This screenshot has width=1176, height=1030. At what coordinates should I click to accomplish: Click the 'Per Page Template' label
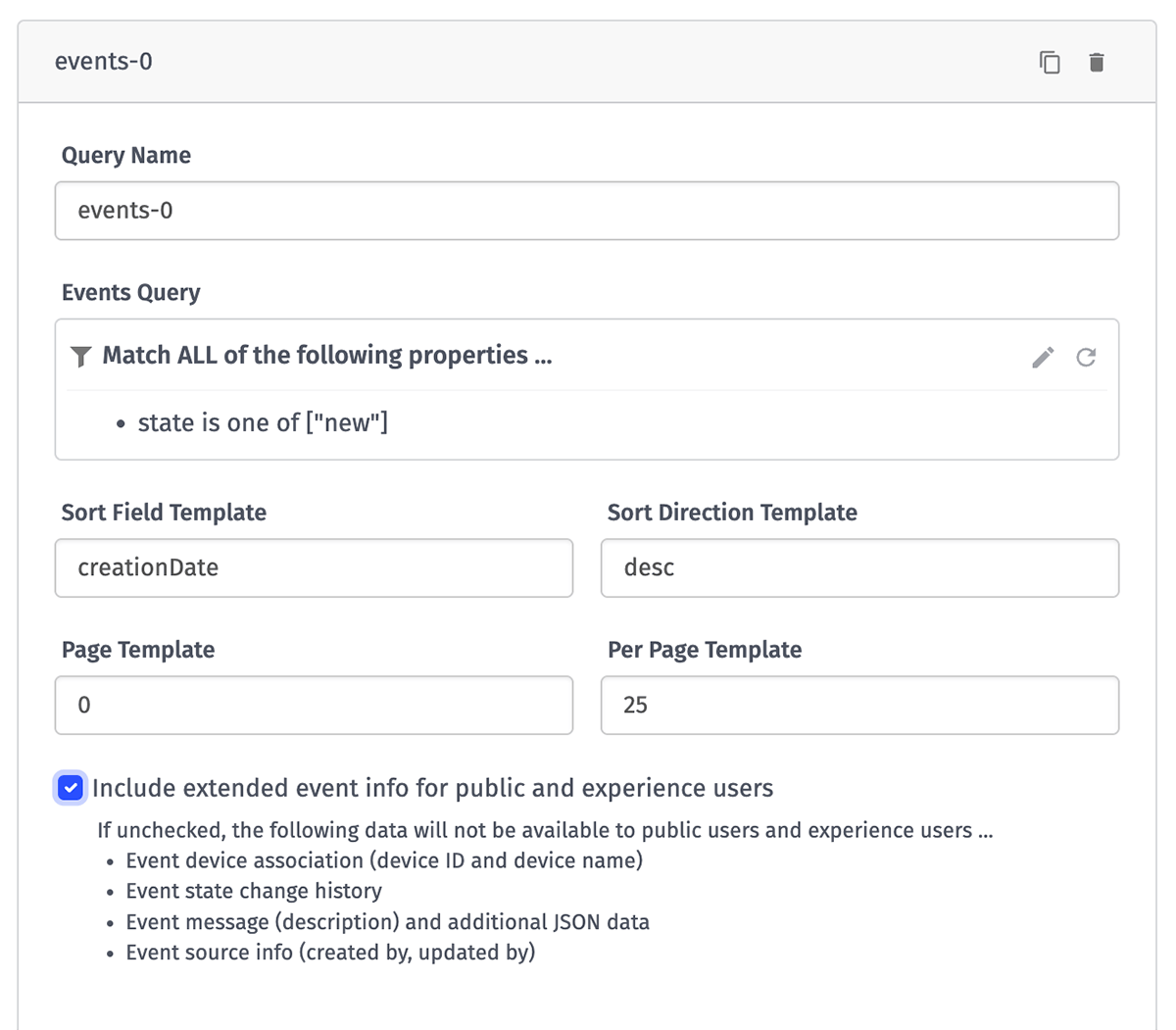[704, 650]
